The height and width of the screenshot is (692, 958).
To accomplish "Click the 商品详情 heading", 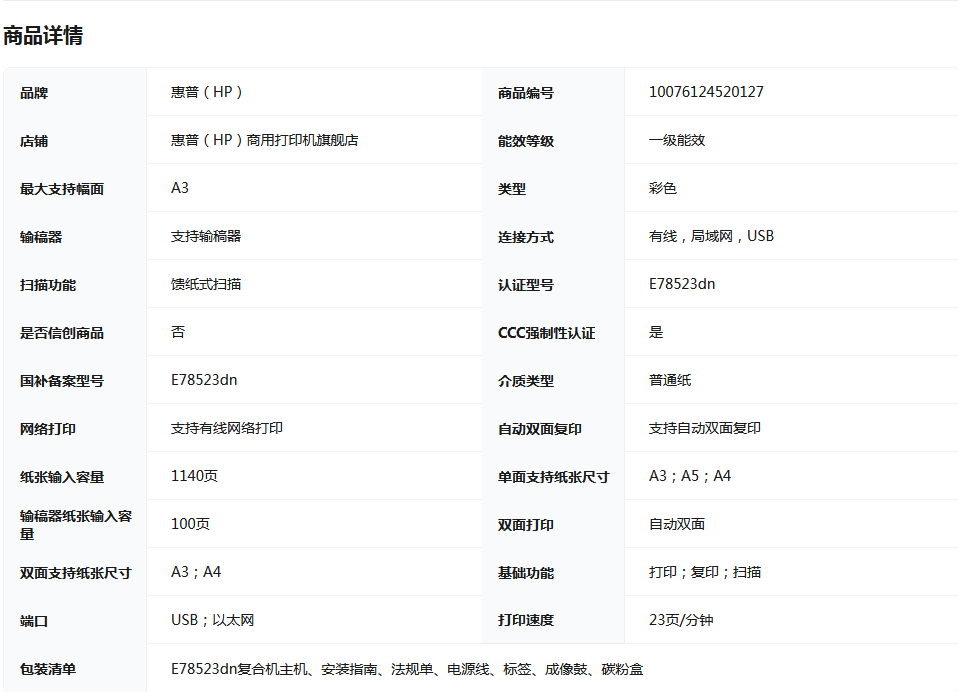I will [x=43, y=35].
